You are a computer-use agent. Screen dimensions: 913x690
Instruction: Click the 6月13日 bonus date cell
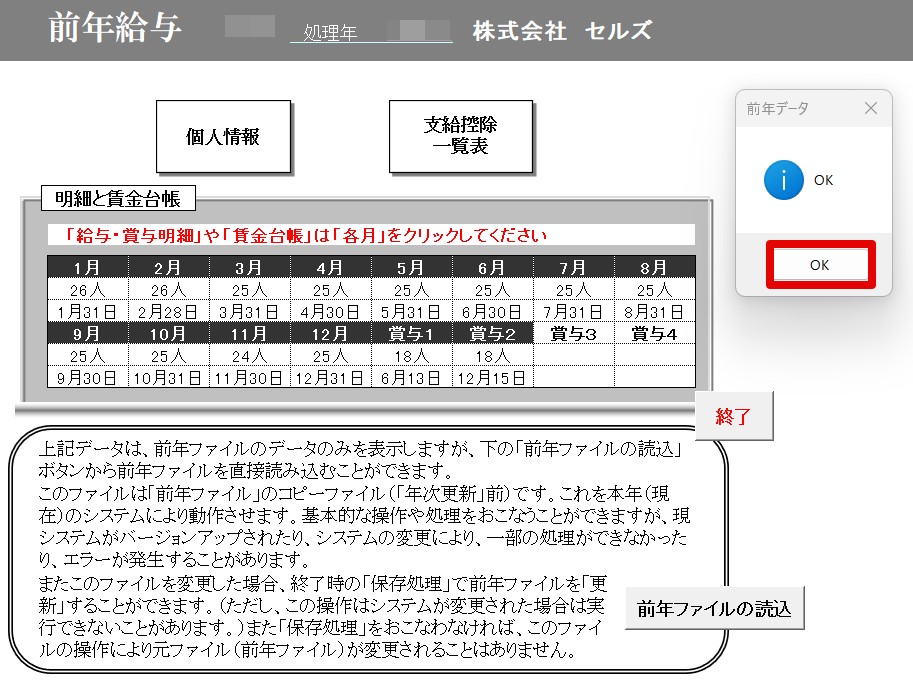click(412, 378)
